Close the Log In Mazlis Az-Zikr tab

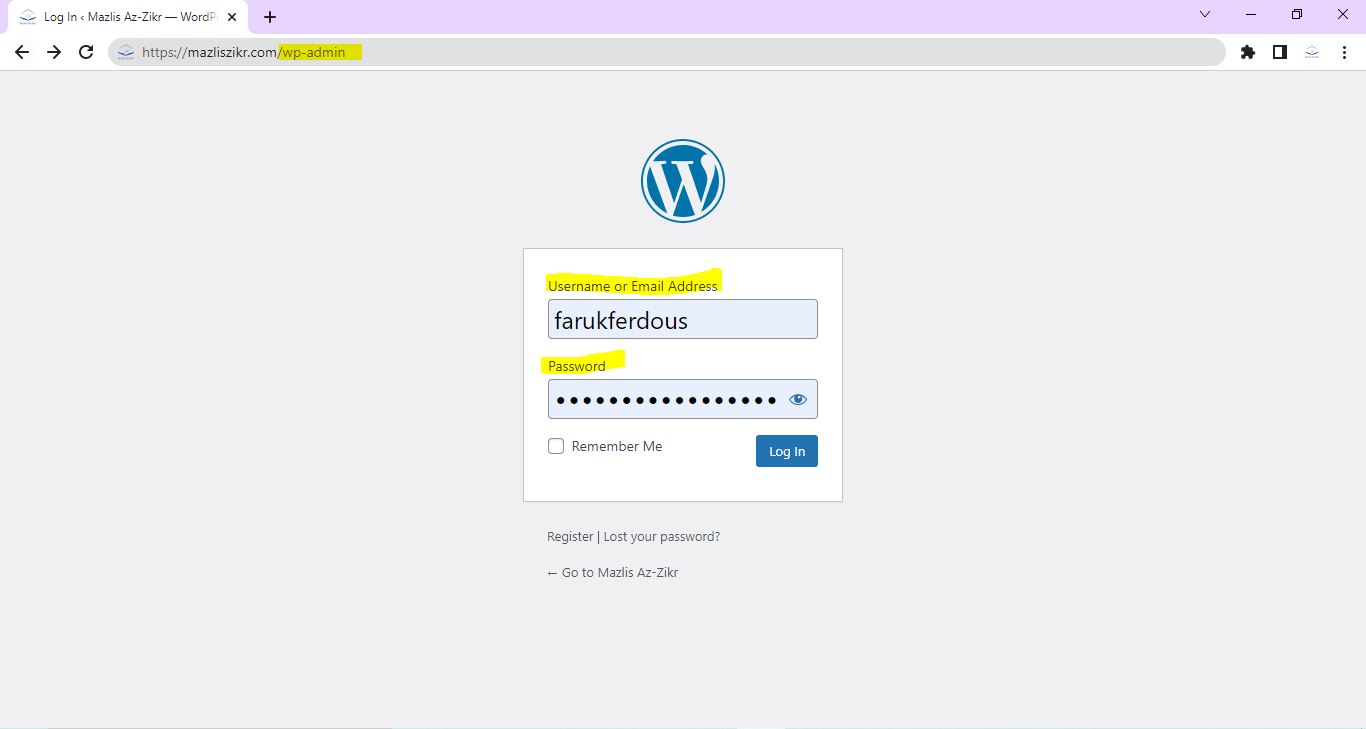pos(232,17)
